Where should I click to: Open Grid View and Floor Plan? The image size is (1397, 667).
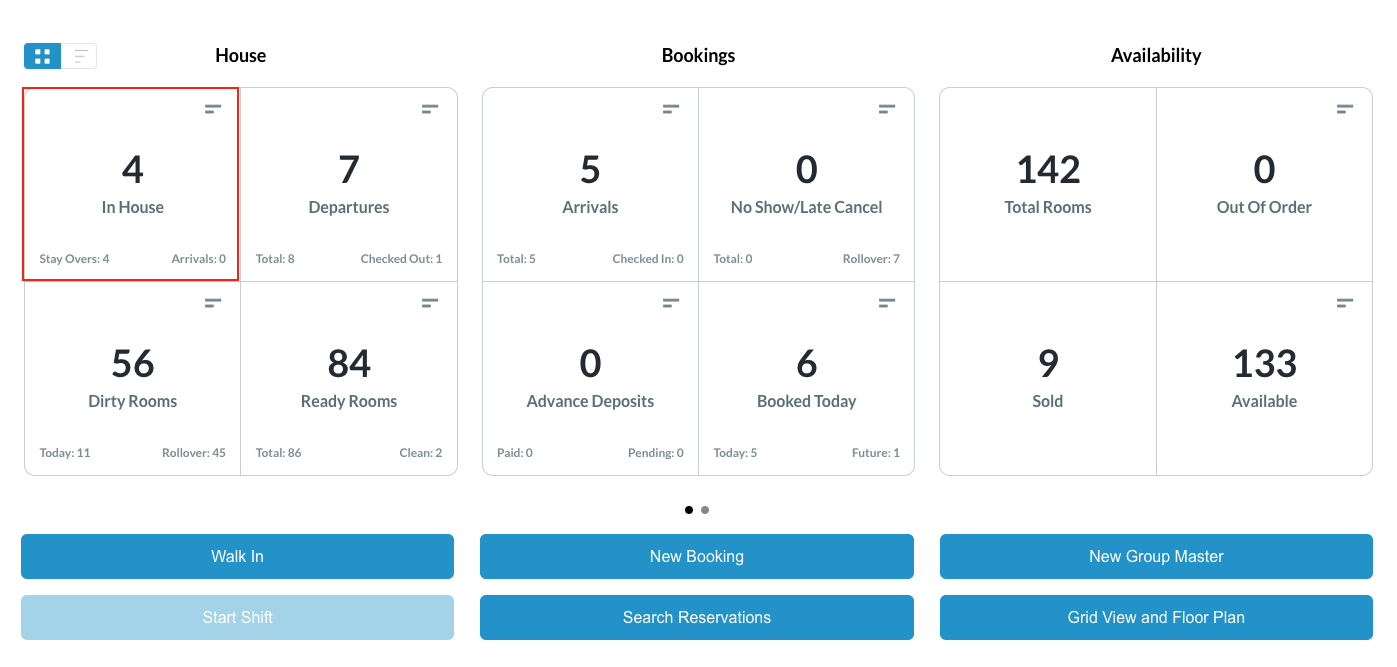point(1156,617)
